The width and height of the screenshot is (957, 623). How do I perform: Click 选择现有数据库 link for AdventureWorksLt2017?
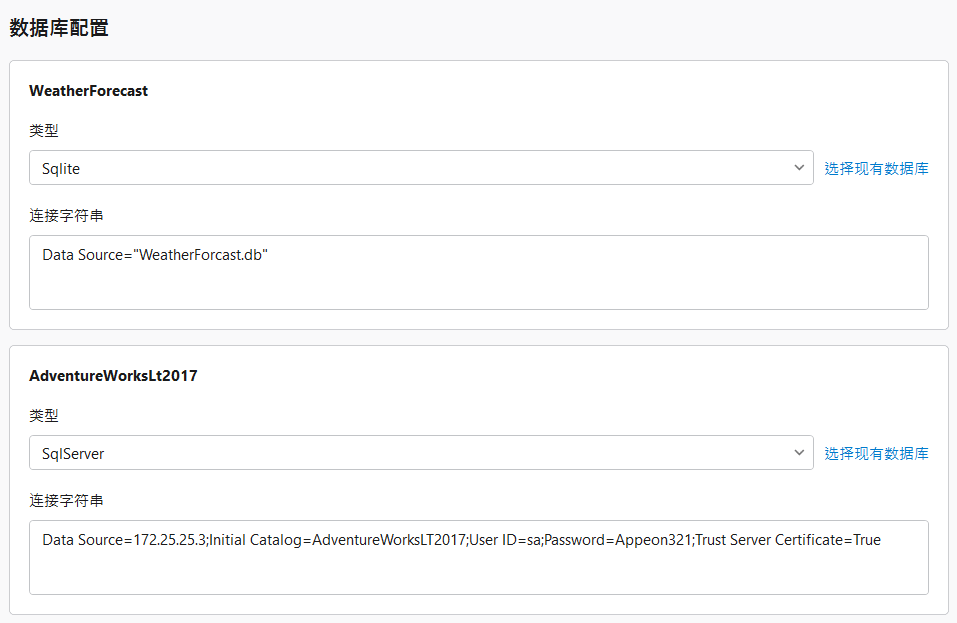tap(876, 454)
